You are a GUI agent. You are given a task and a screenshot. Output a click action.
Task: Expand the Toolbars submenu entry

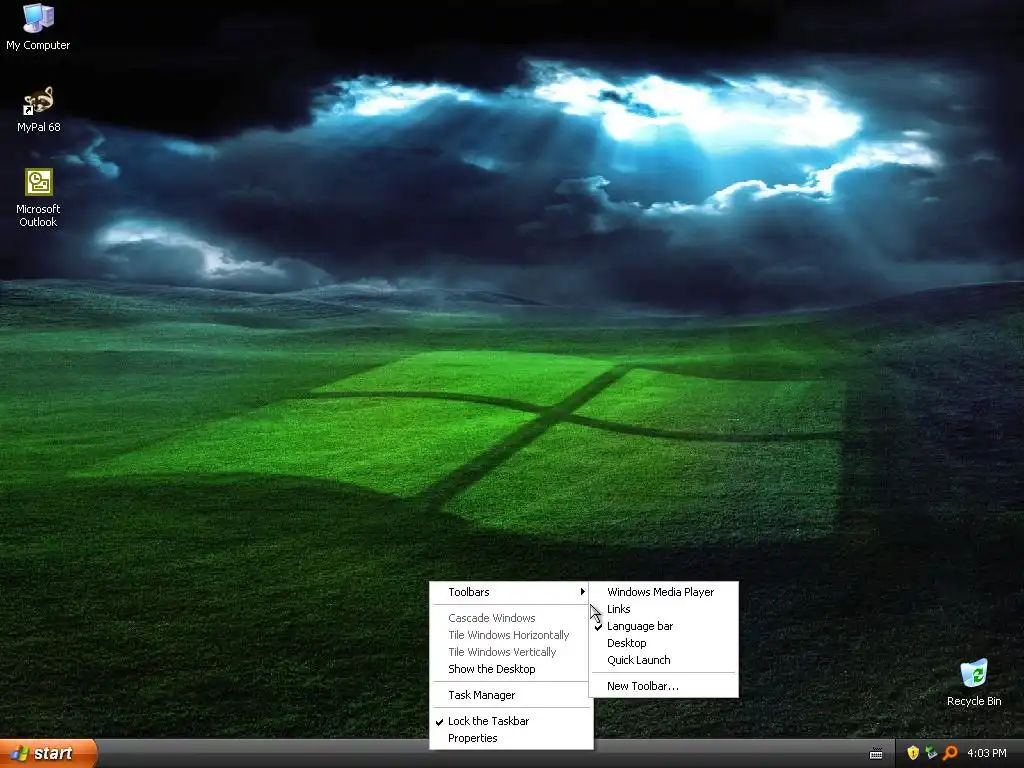tap(511, 592)
